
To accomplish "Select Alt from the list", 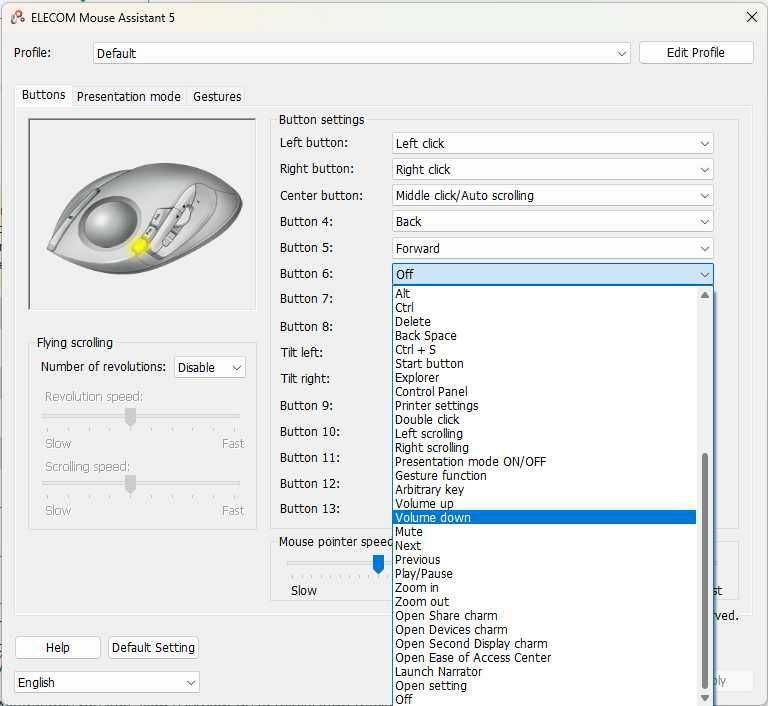I will (545, 293).
